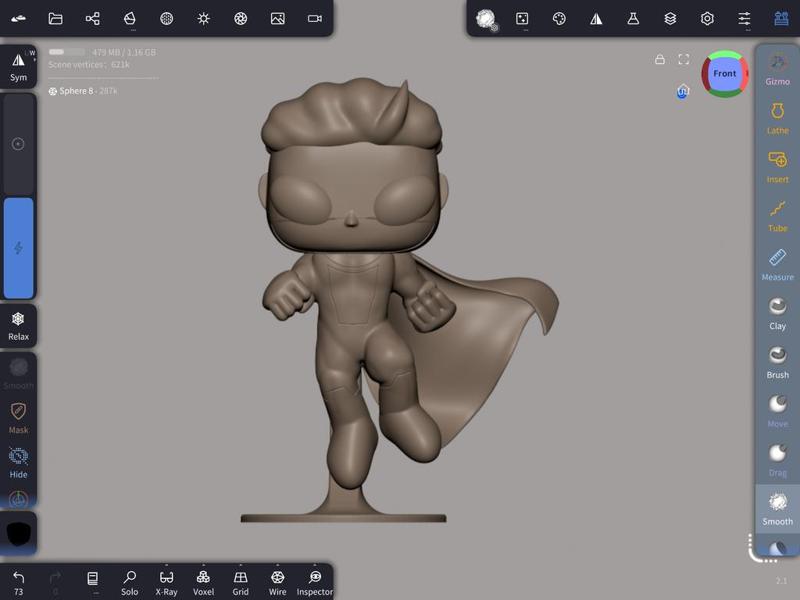Image resolution: width=800 pixels, height=600 pixels.
Task: Open the Symmetry menu in top toolbar
Action: point(596,19)
